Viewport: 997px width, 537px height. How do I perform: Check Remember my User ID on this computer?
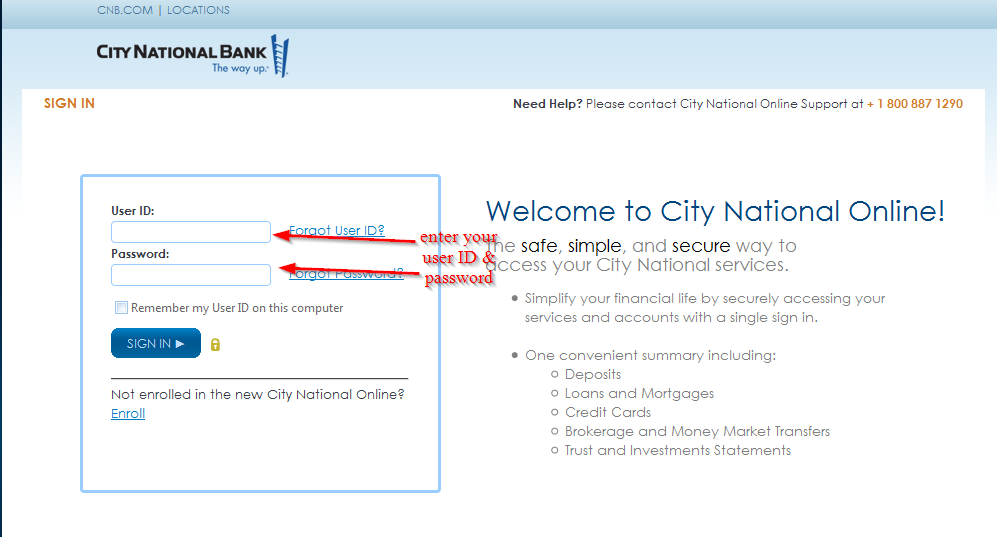[121, 308]
